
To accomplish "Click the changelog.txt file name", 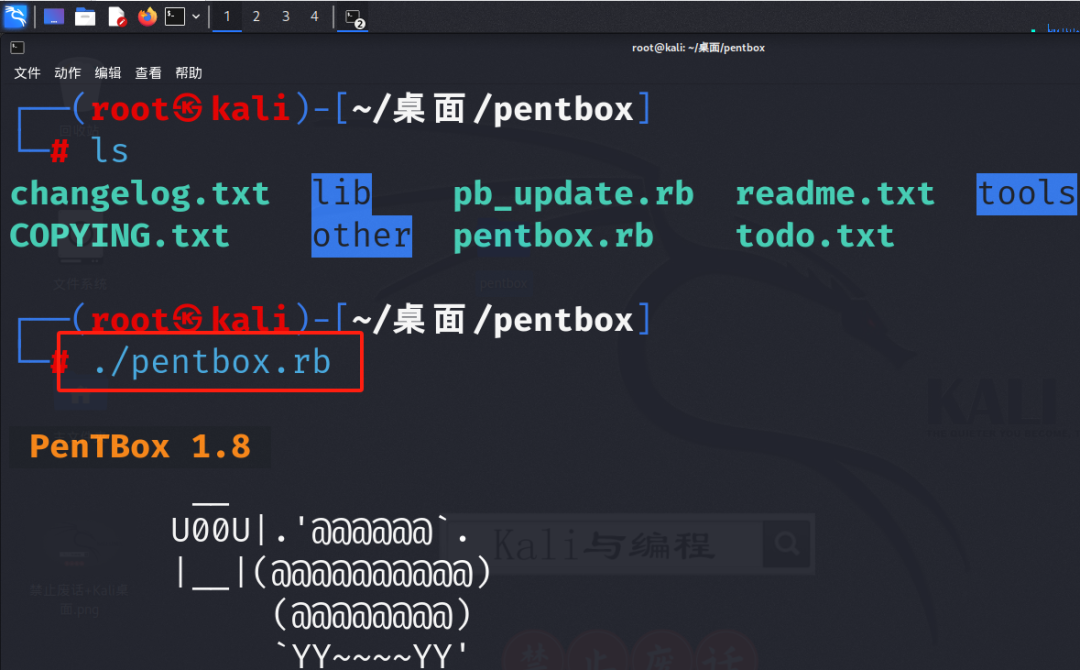I will click(140, 194).
